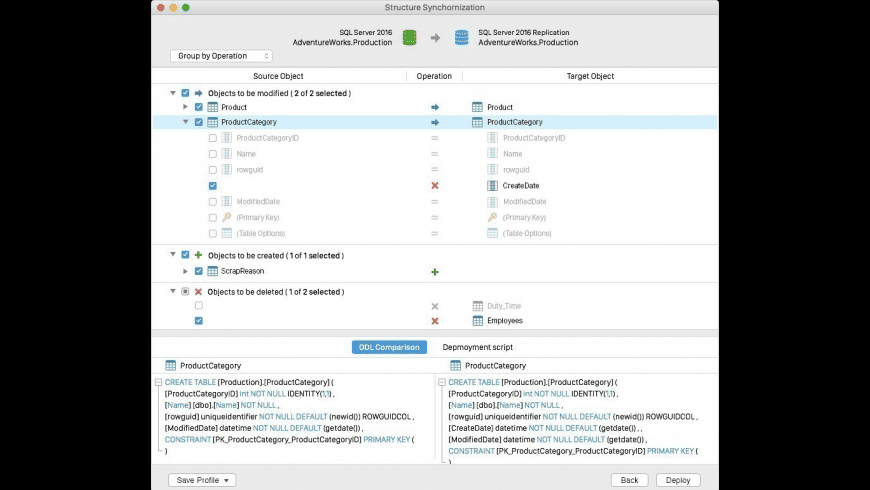Click the green plus icon for ScrapReason
This screenshot has height=490, width=870.
434,271
